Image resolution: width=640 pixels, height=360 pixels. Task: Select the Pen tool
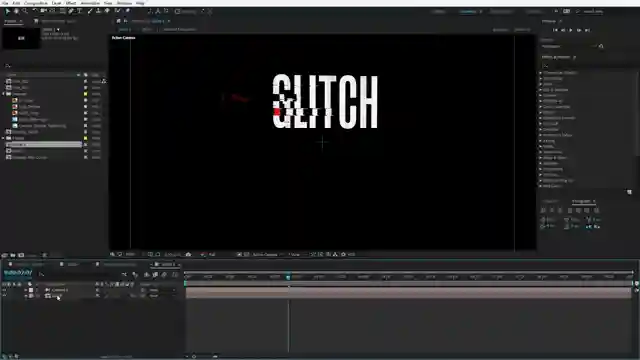(x=71, y=11)
